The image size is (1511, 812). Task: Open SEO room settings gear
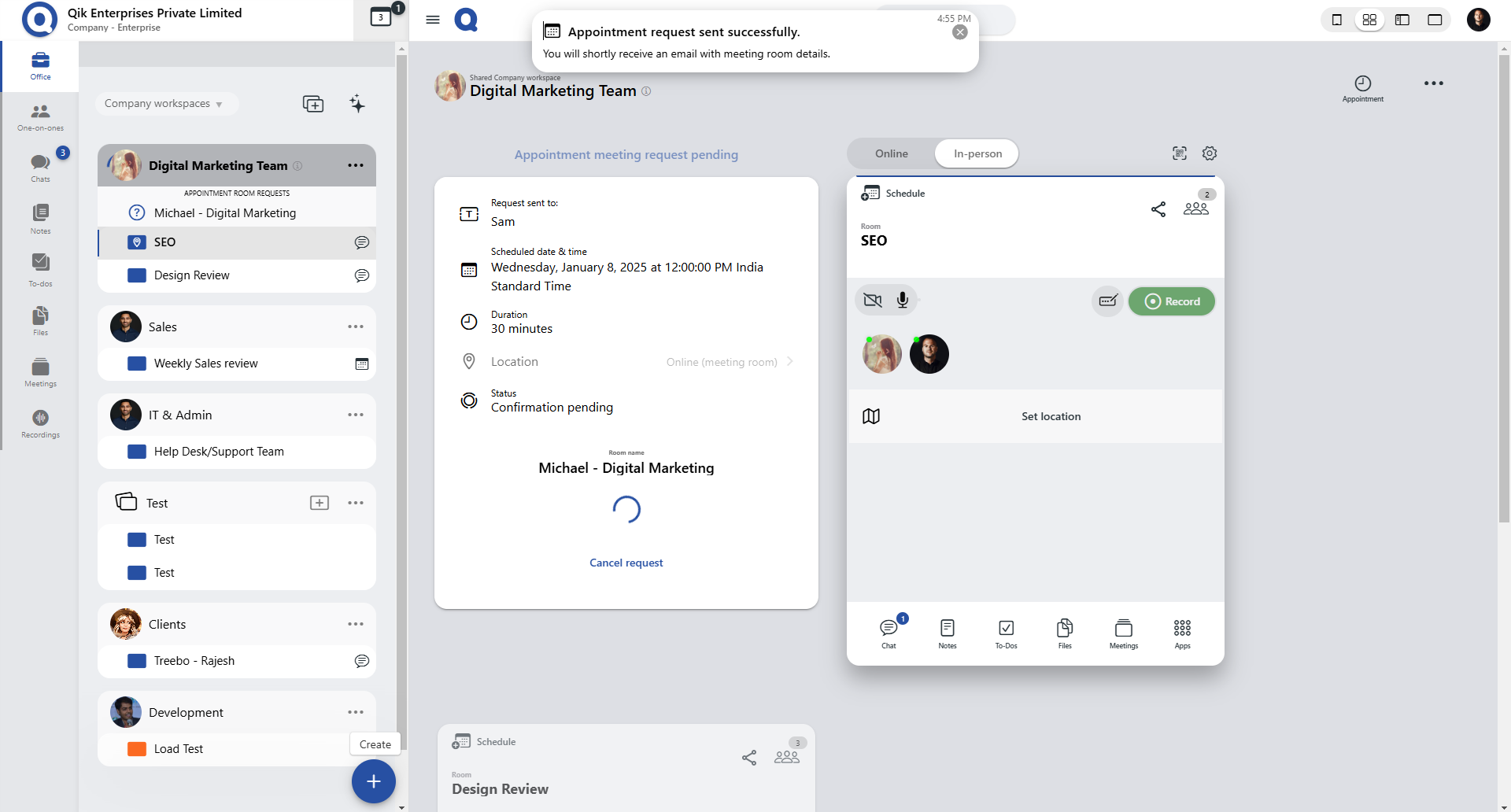pos(1210,153)
